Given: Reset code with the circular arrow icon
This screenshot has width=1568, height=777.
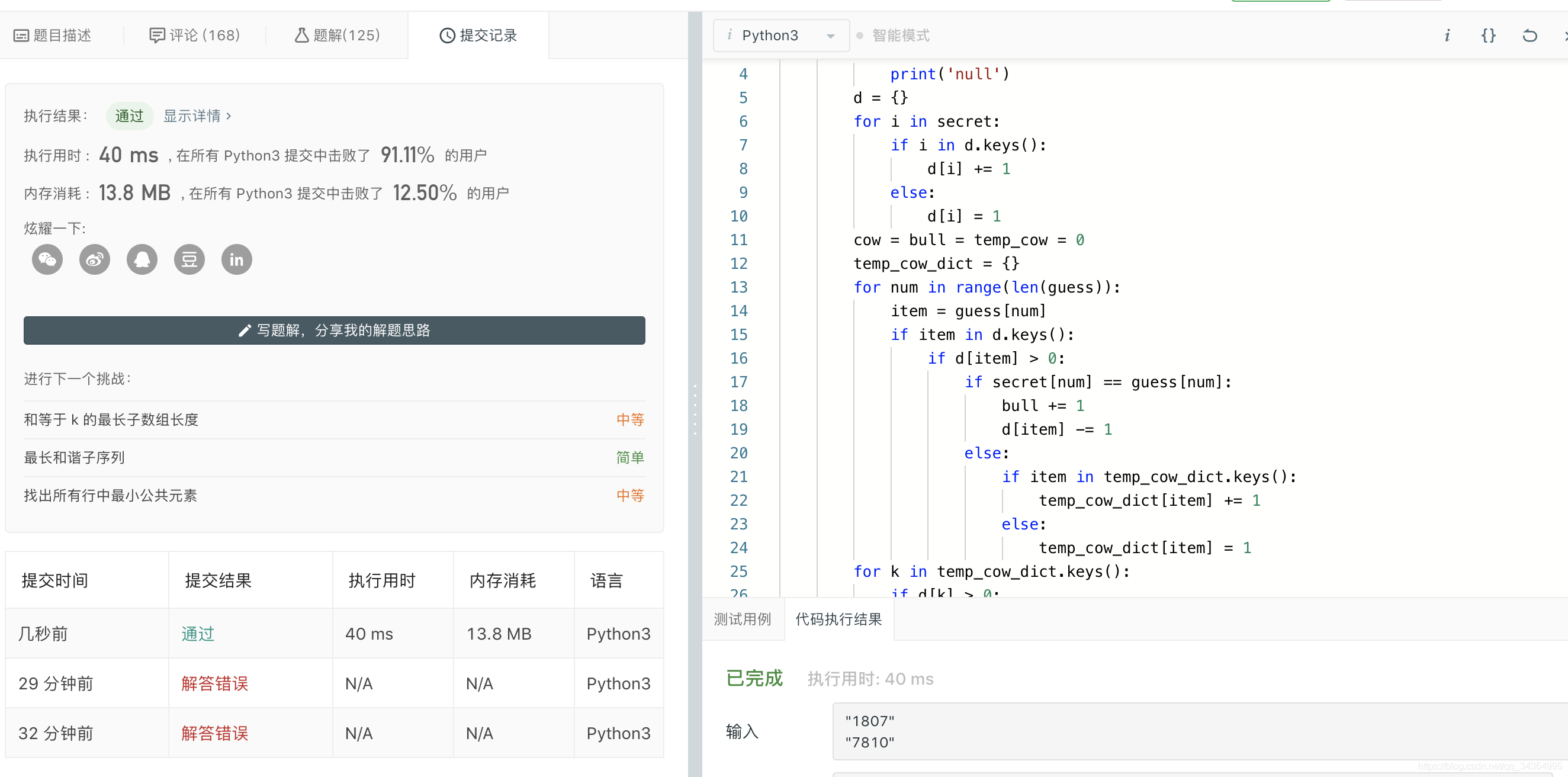Looking at the screenshot, I should coord(1530,36).
